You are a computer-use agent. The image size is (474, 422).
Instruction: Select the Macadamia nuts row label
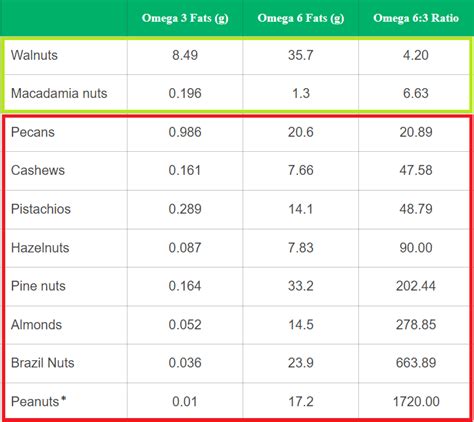point(59,93)
